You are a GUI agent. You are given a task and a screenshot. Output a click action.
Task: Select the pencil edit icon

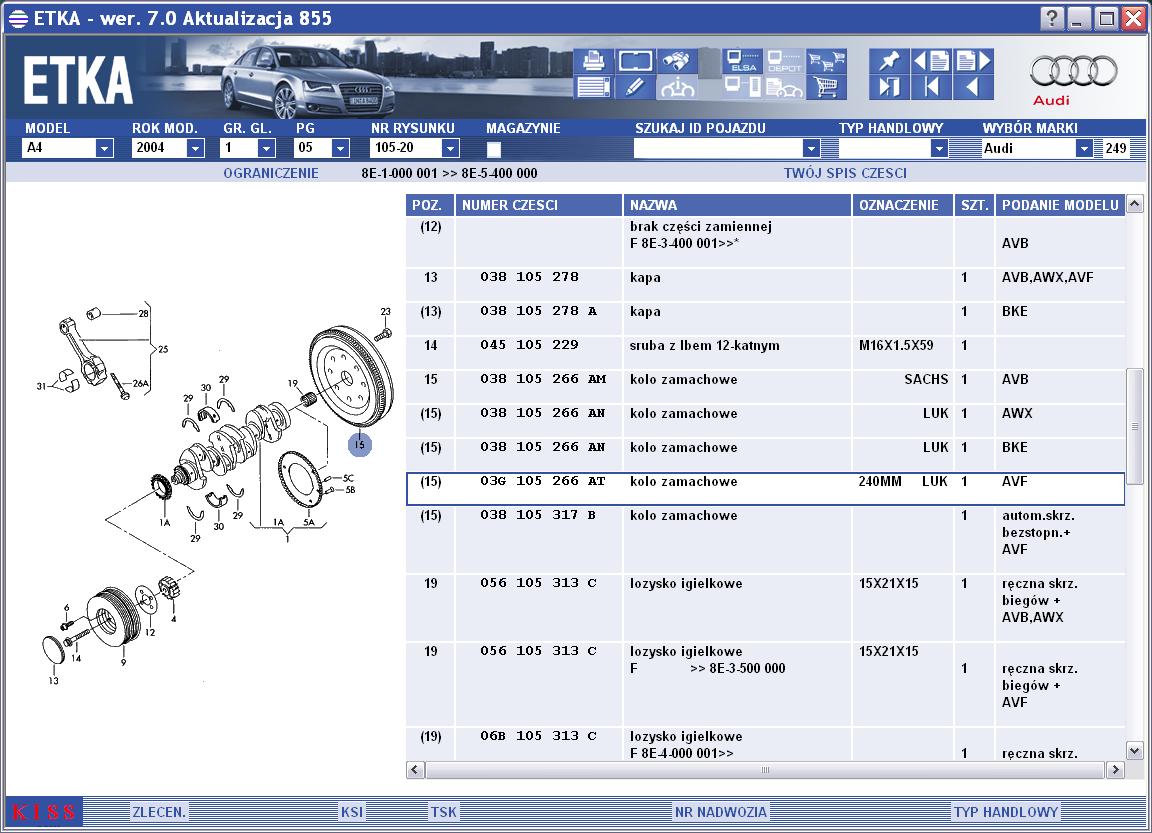[x=636, y=87]
